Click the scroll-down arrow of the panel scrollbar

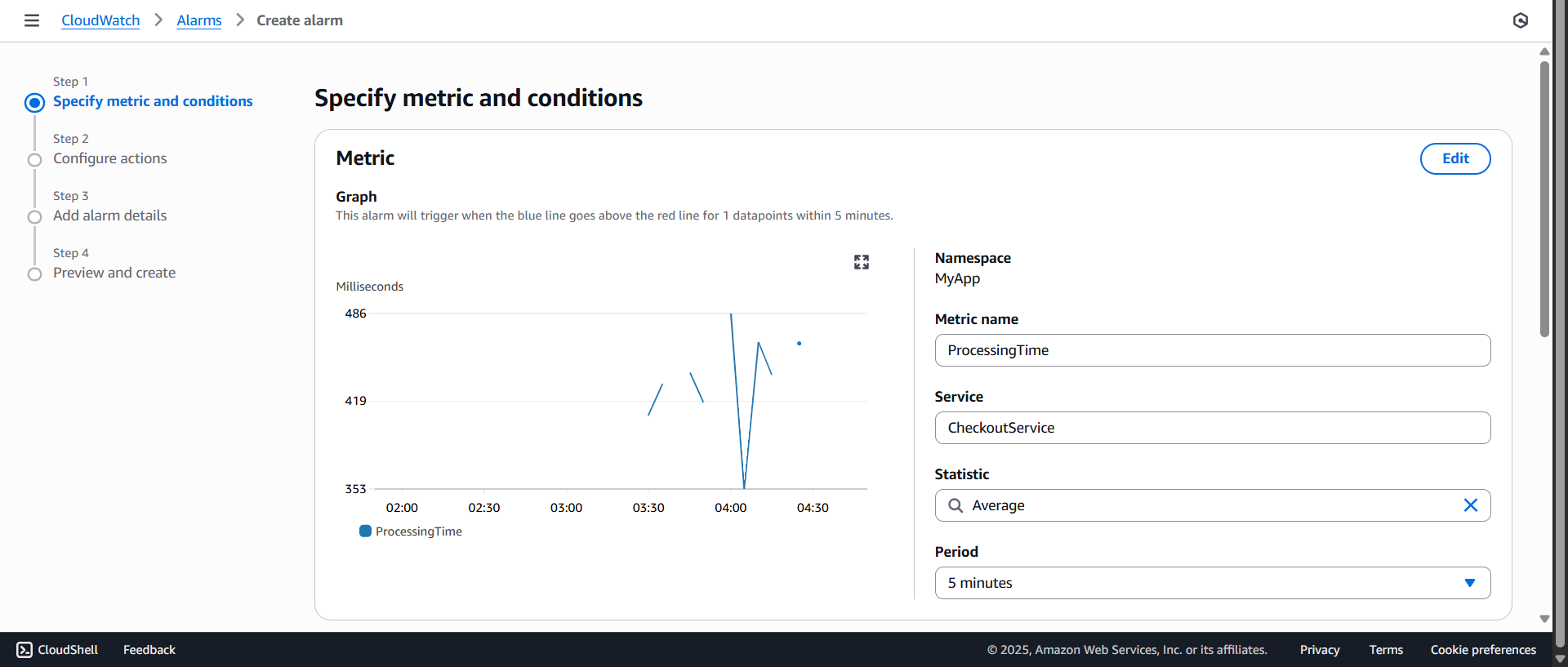tap(1544, 619)
